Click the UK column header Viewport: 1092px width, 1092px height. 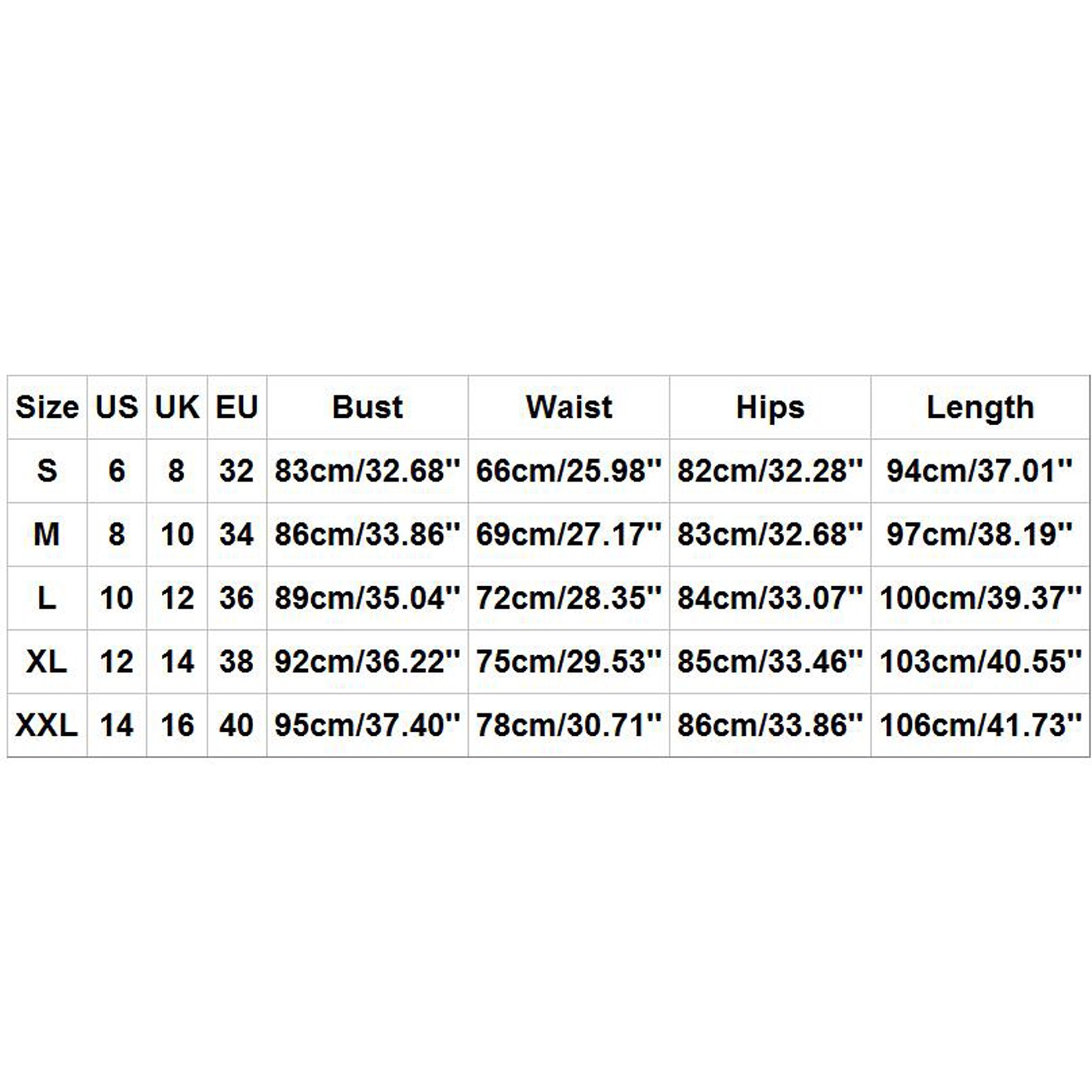pos(177,407)
